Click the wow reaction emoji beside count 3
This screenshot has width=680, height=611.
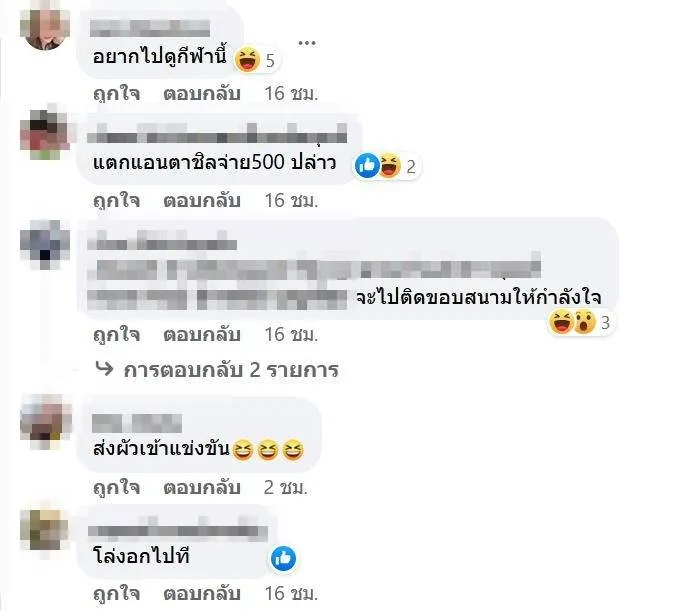click(x=584, y=322)
